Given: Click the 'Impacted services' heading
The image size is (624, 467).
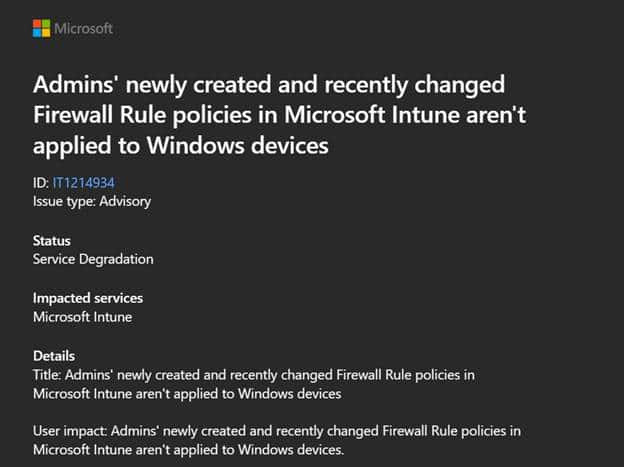Looking at the screenshot, I should tap(88, 298).
